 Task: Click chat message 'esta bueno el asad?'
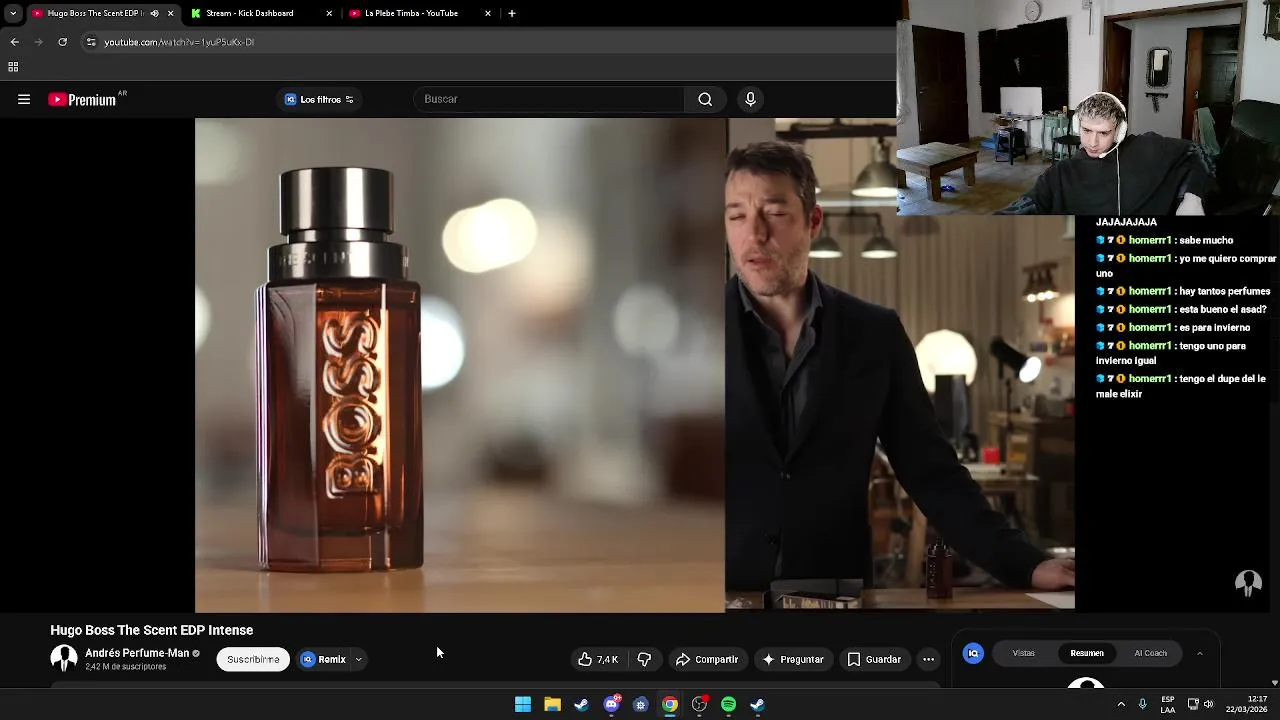click(x=1181, y=309)
